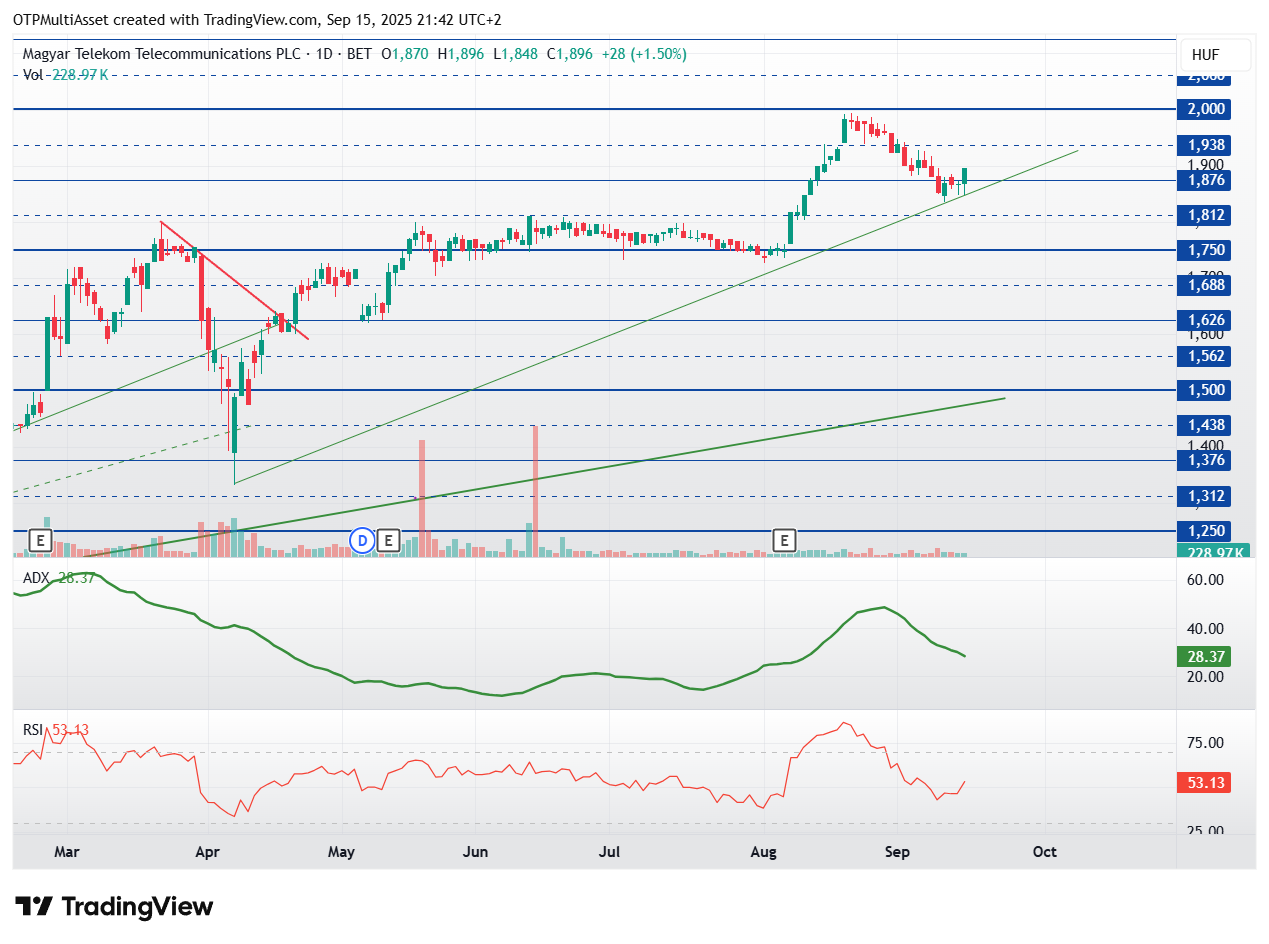The width and height of the screenshot is (1269, 944).
Task: Click the tallest red volume bar in mid-June
Action: coord(536,490)
